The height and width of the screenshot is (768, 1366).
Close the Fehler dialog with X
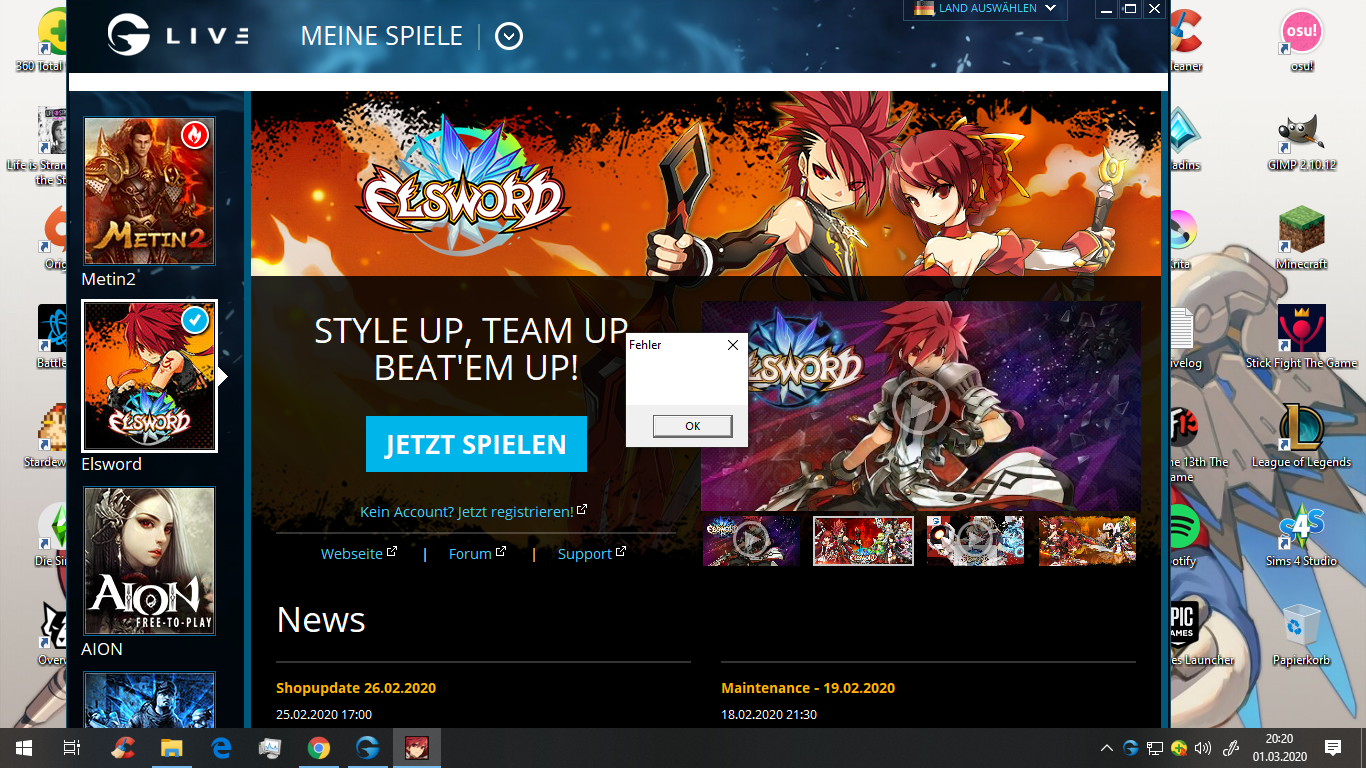(x=732, y=345)
